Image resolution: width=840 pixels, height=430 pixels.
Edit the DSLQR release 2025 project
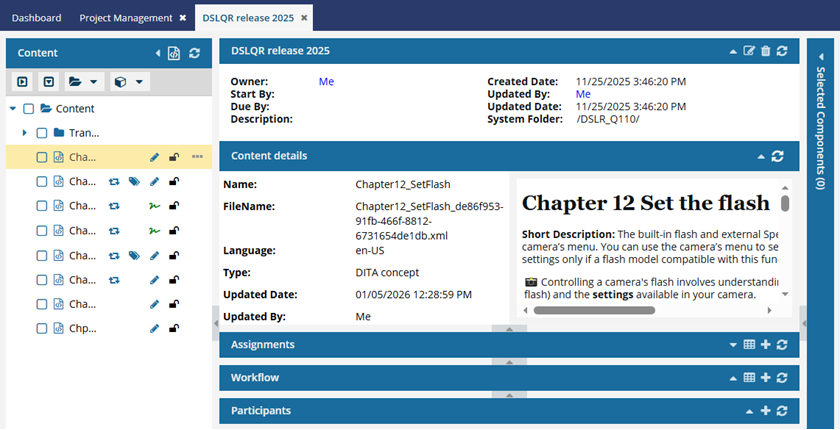click(749, 51)
